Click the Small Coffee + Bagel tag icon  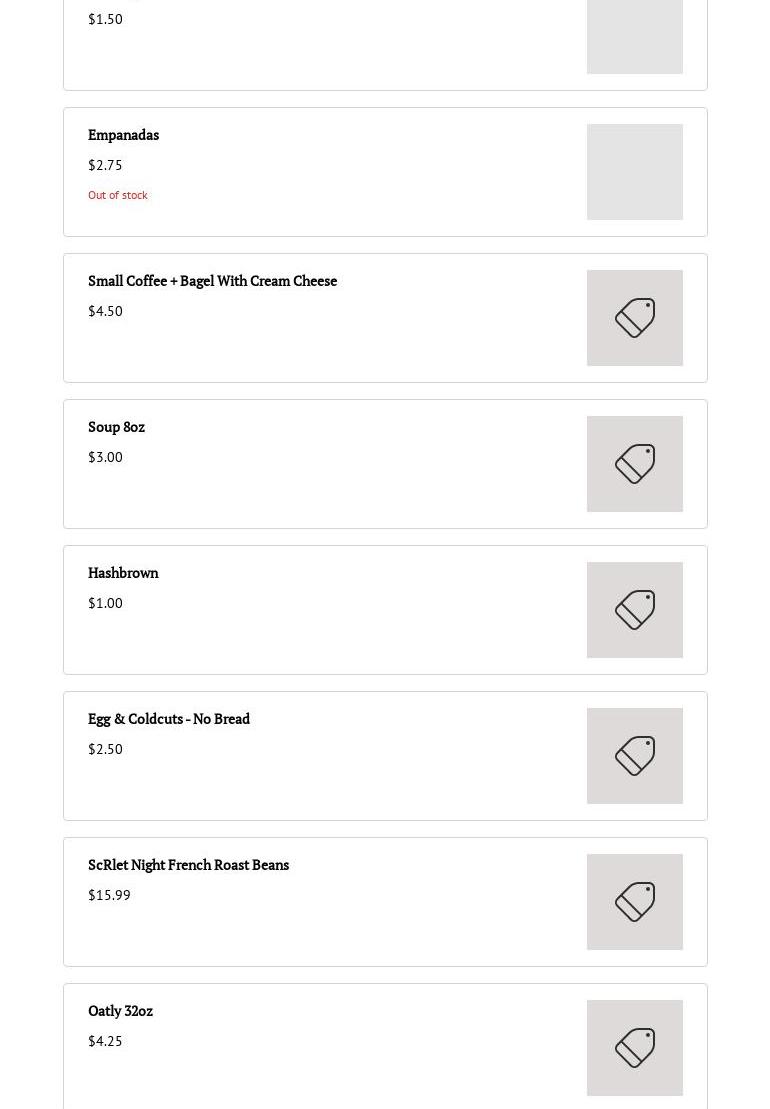tap(635, 318)
